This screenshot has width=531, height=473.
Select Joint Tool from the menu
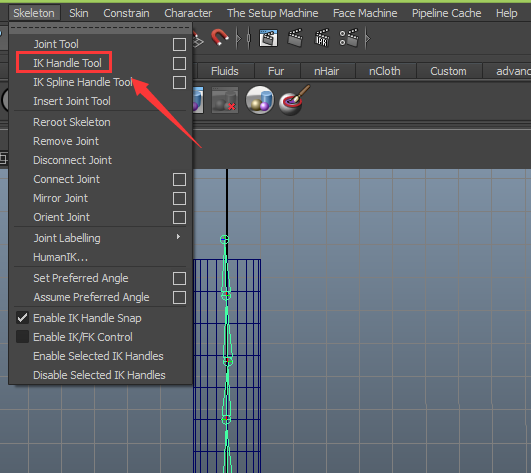pos(56,44)
